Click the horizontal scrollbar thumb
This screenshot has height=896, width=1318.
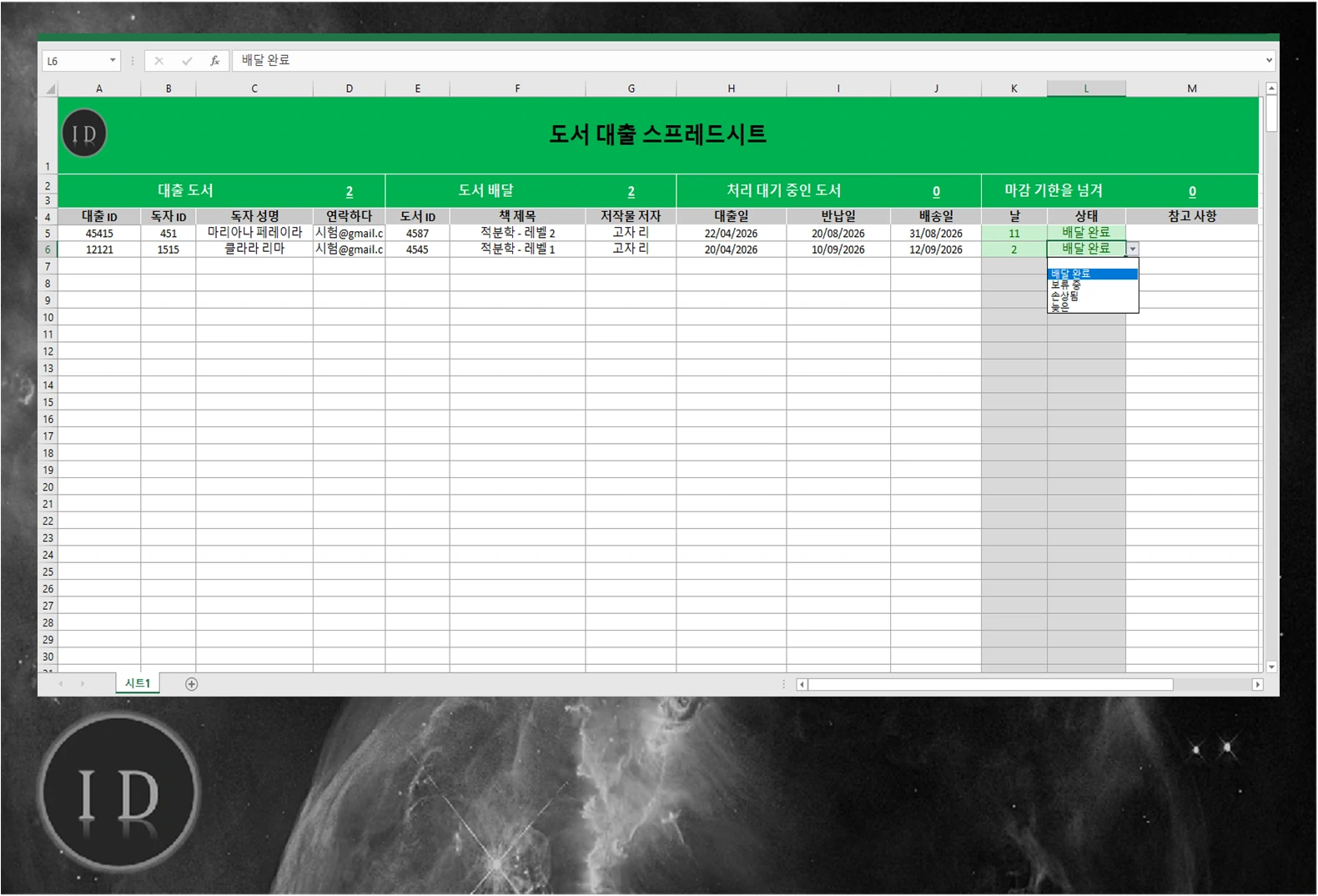(990, 685)
